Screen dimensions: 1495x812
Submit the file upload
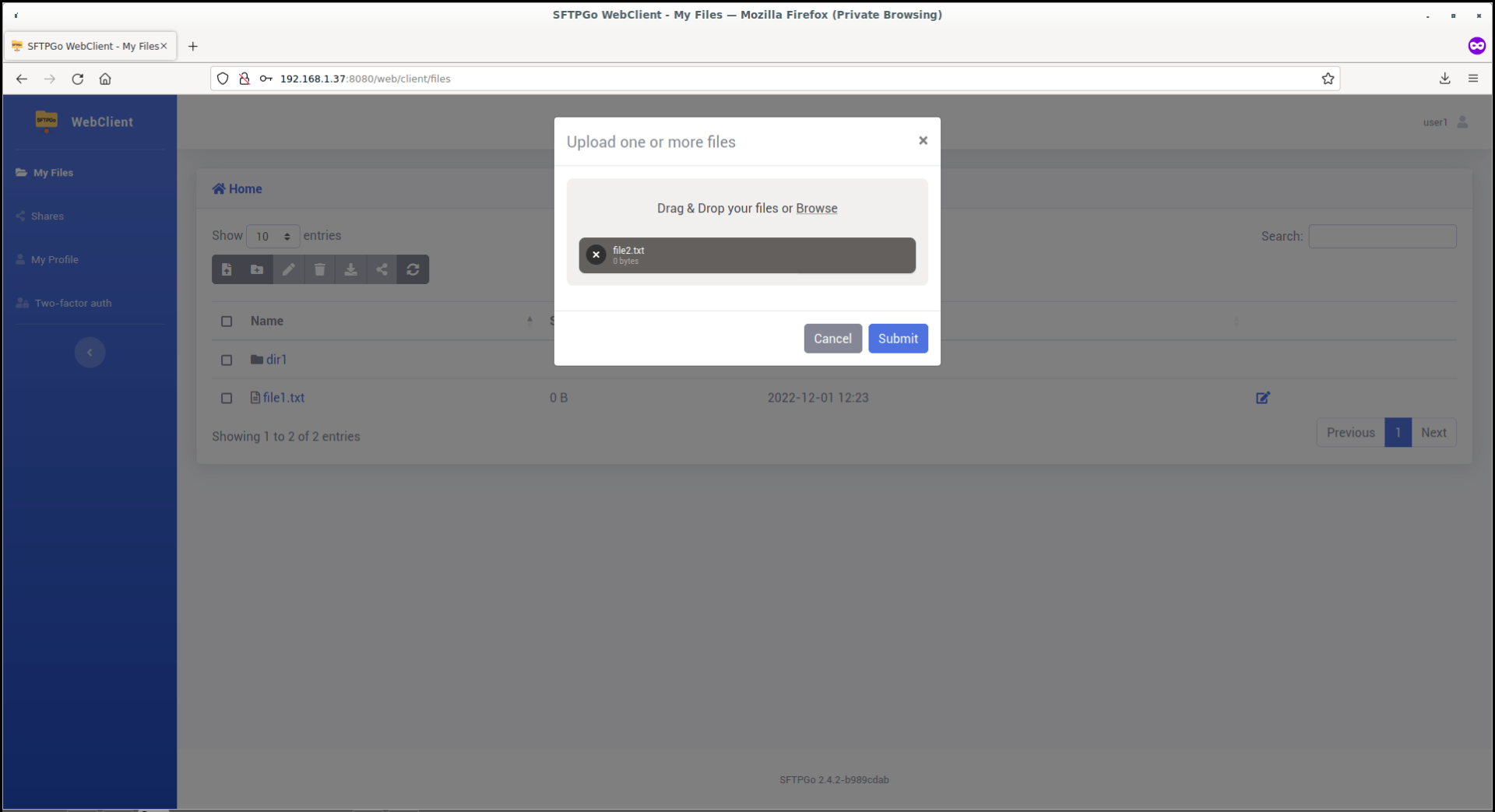(x=898, y=338)
